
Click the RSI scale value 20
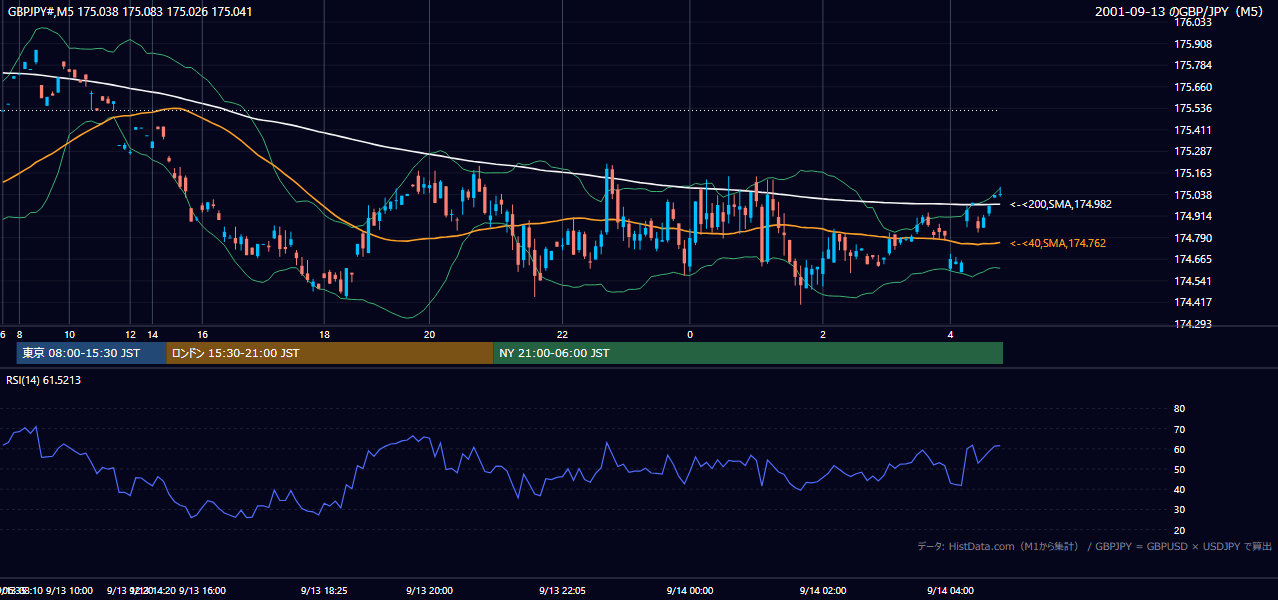pyautogui.click(x=1180, y=530)
